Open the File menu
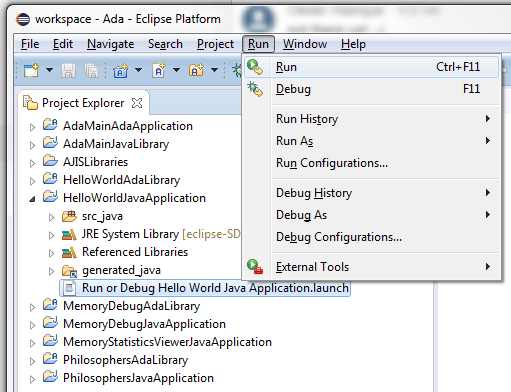511x392 pixels. [30, 44]
